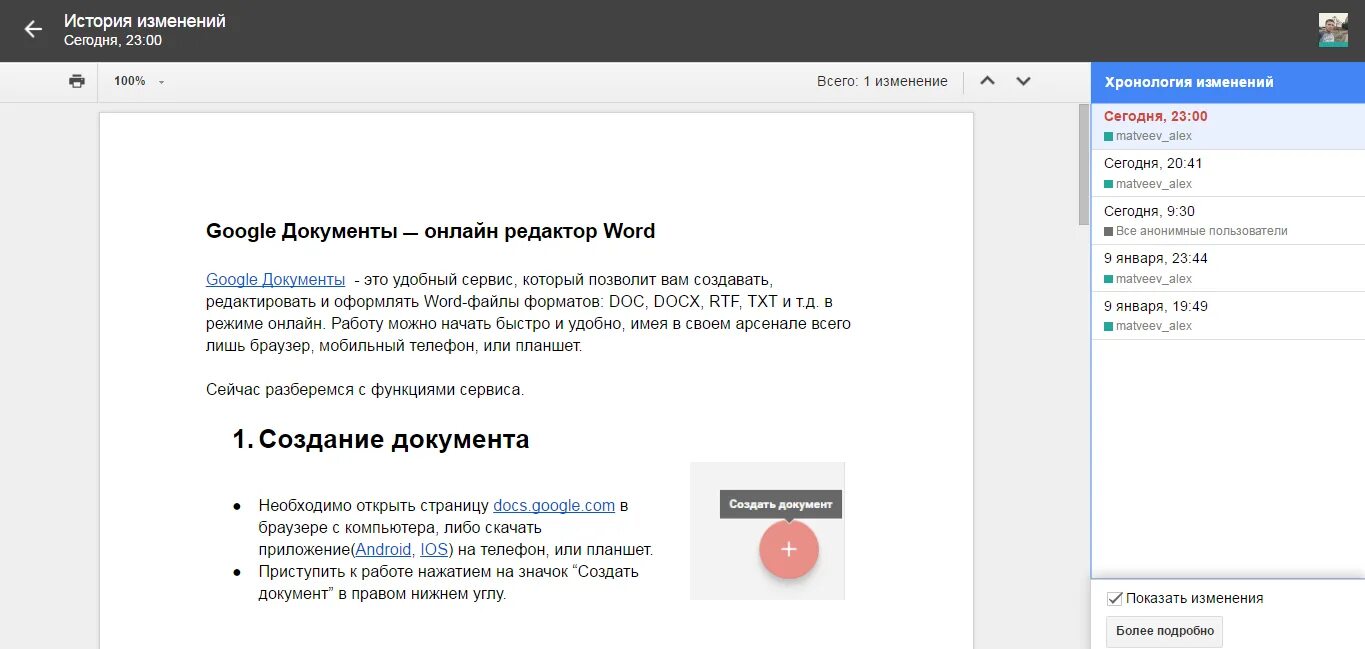The height and width of the screenshot is (649, 1365).
Task: Click the Более подробно button
Action: (x=1164, y=631)
